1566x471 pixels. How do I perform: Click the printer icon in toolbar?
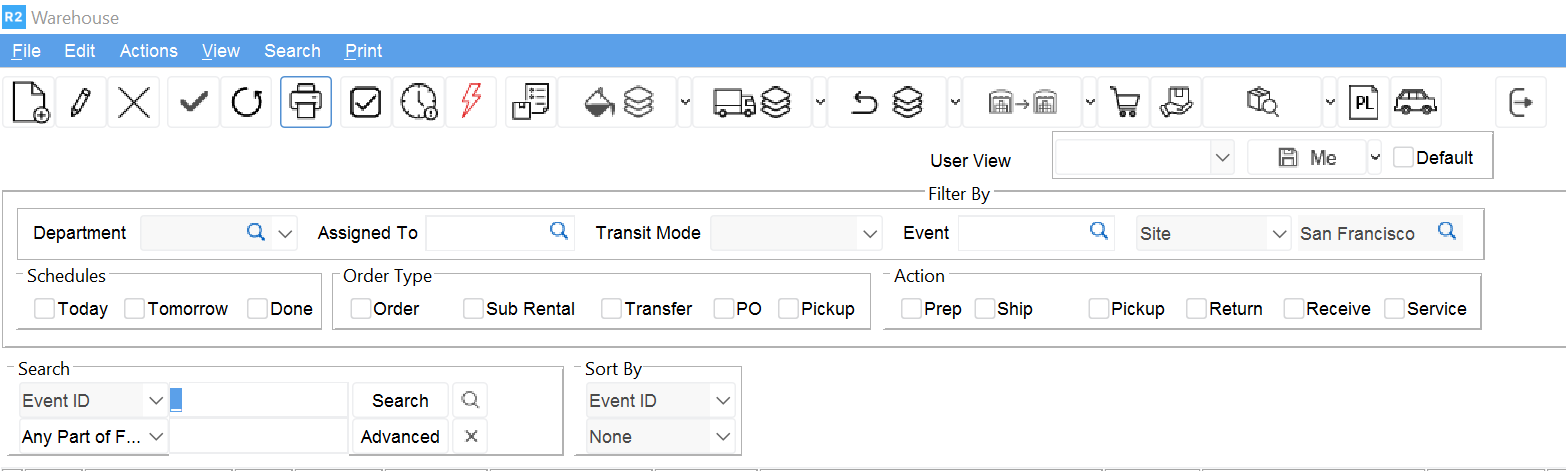(x=305, y=102)
